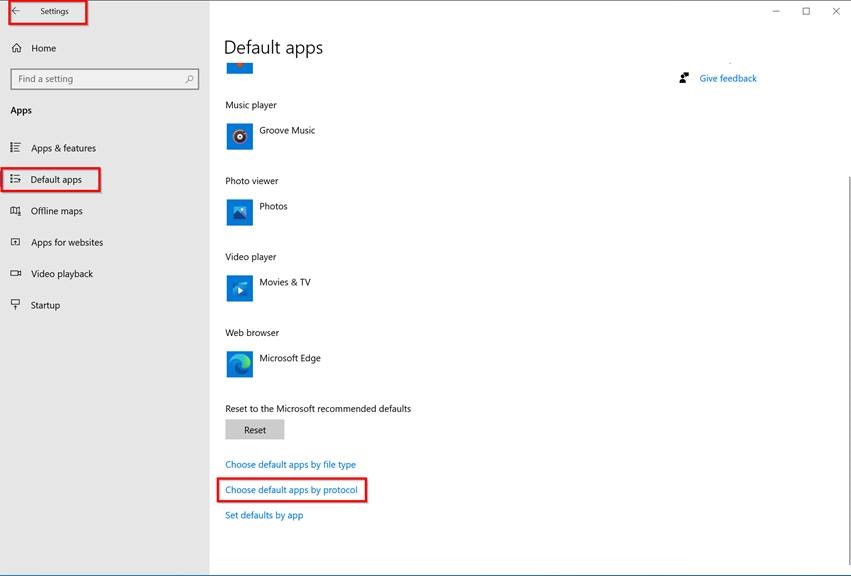The image size is (851, 576).
Task: Open Video playback settings
Action: (62, 274)
